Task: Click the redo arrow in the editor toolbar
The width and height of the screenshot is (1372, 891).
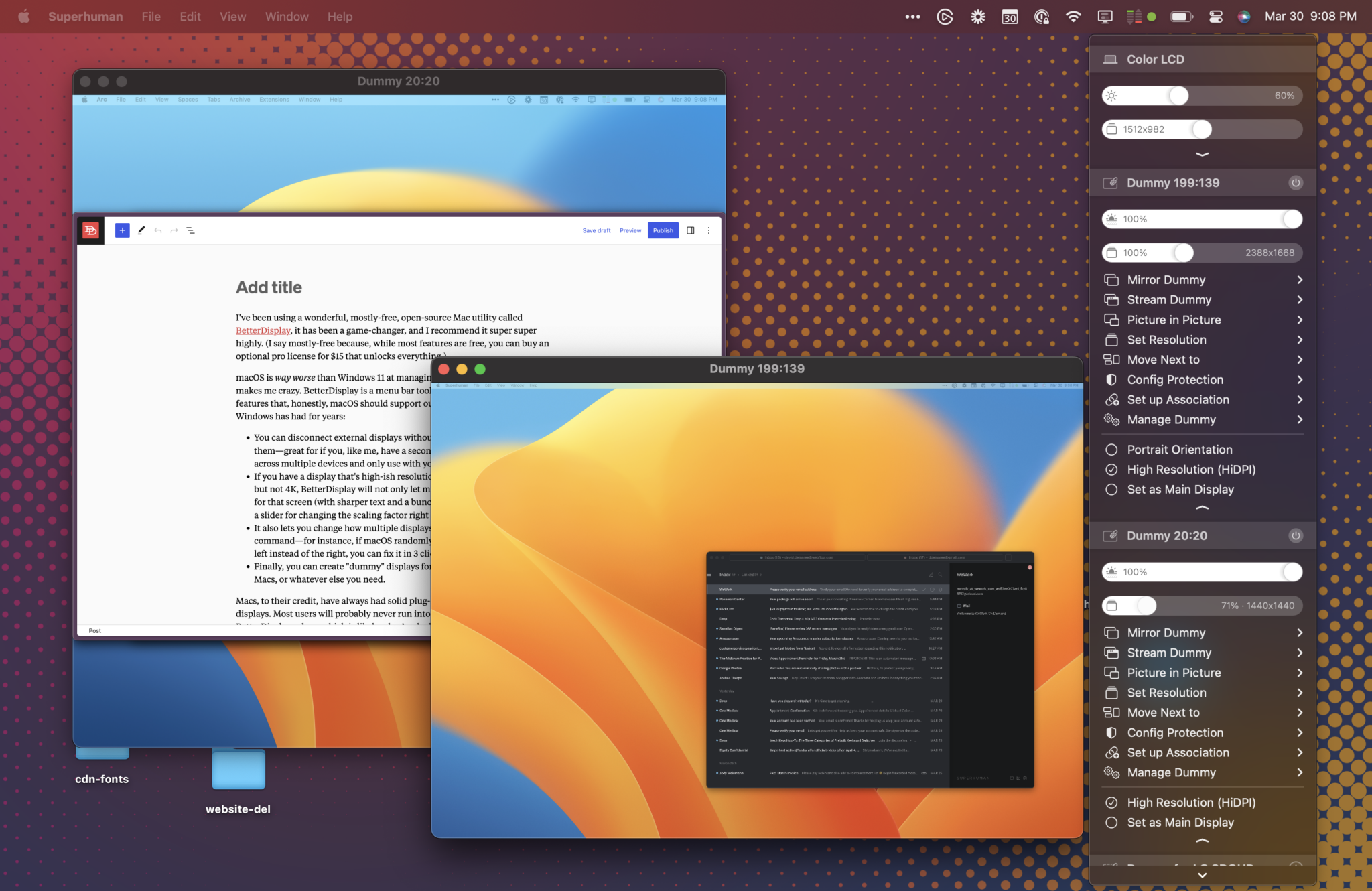Action: tap(174, 230)
